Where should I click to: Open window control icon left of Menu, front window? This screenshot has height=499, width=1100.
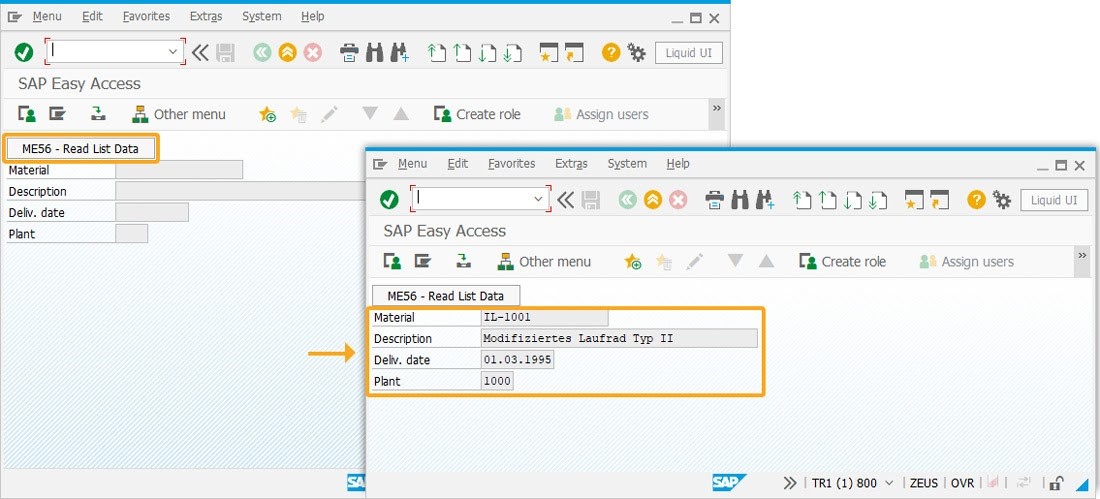(x=380, y=164)
